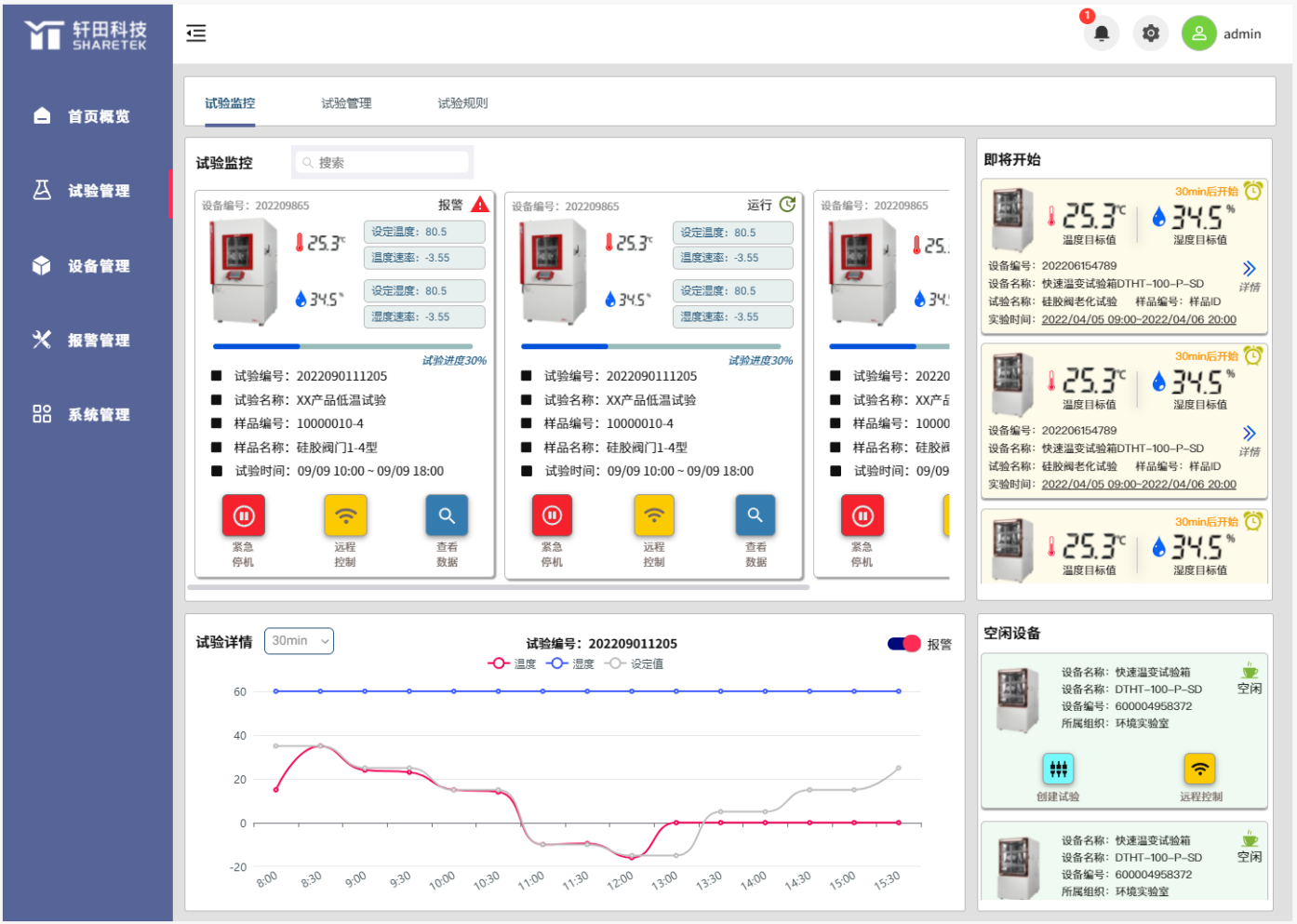Image resolution: width=1297 pixels, height=924 pixels.
Task: Toggle the set value series in chart legend
Action: [x=635, y=664]
